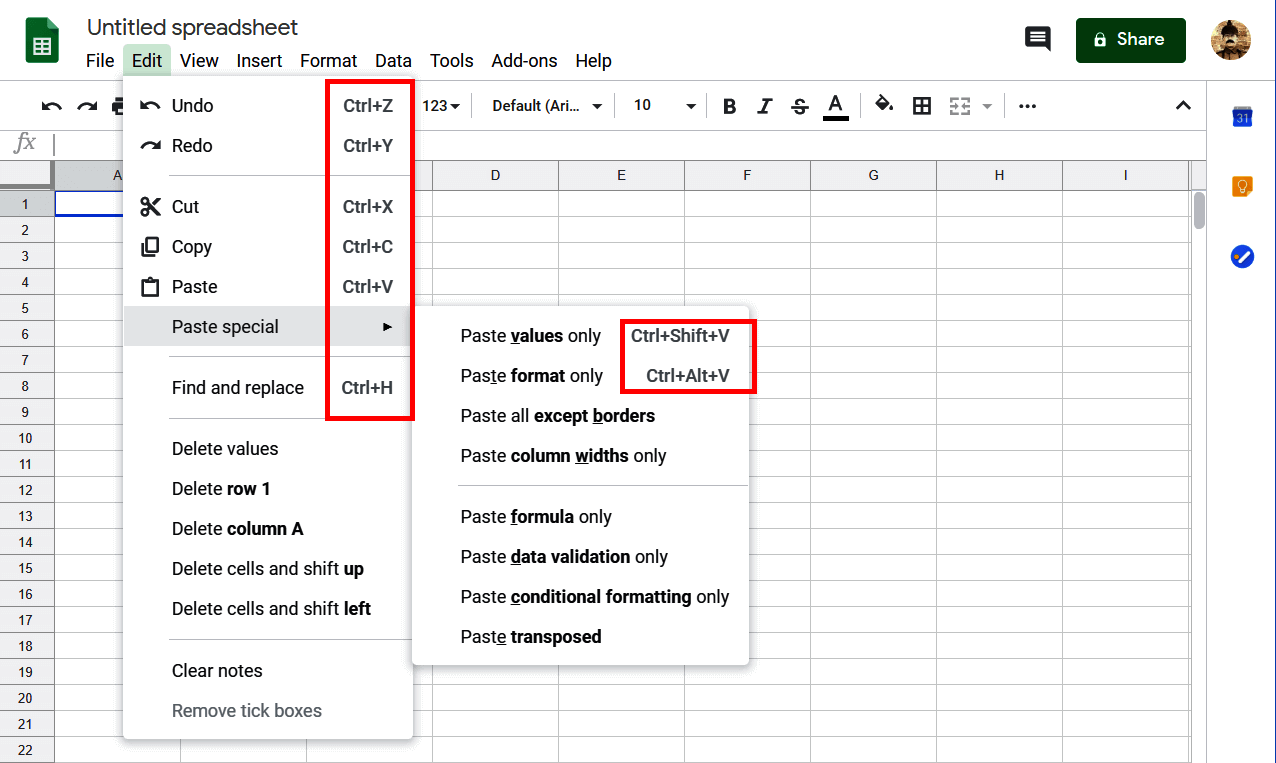Image resolution: width=1276 pixels, height=763 pixels.
Task: Click the Undo icon in the toolbar
Action: 51,105
